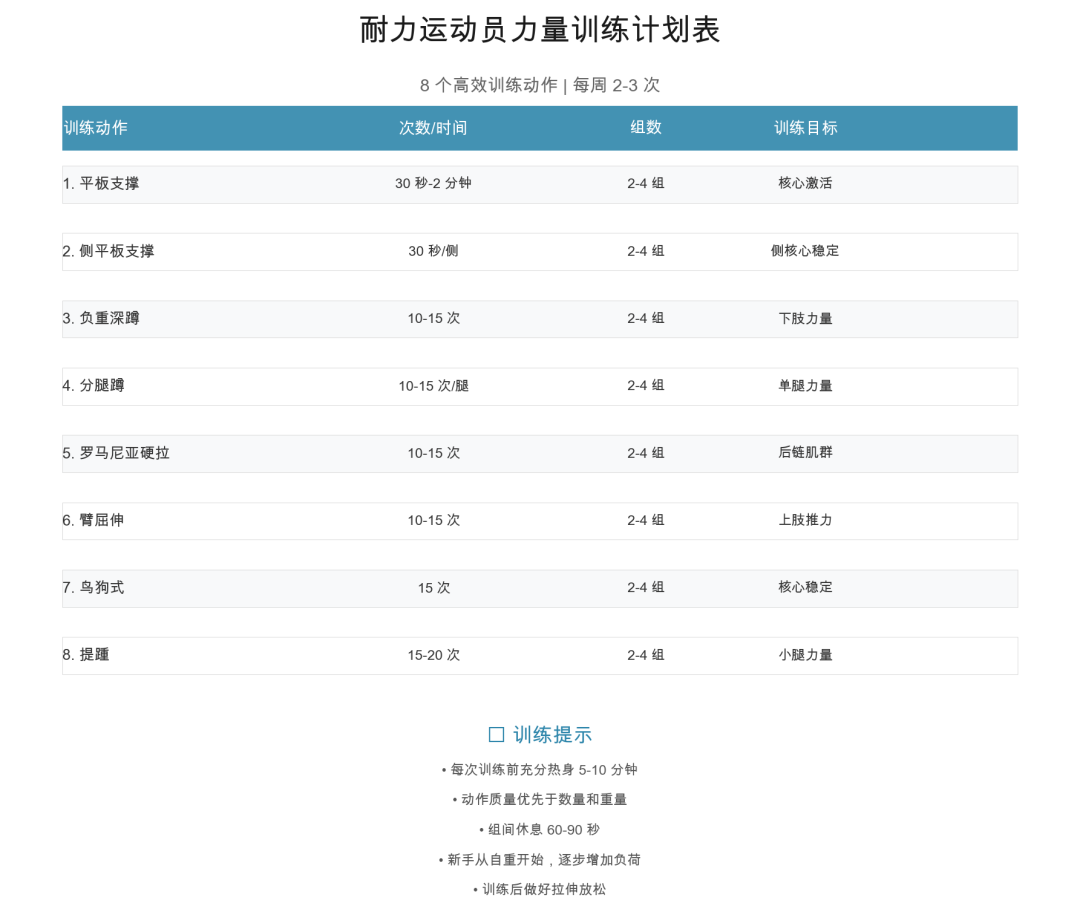Click the square icon beside 训练提示
This screenshot has height=906, width=1080.
[x=496, y=735]
